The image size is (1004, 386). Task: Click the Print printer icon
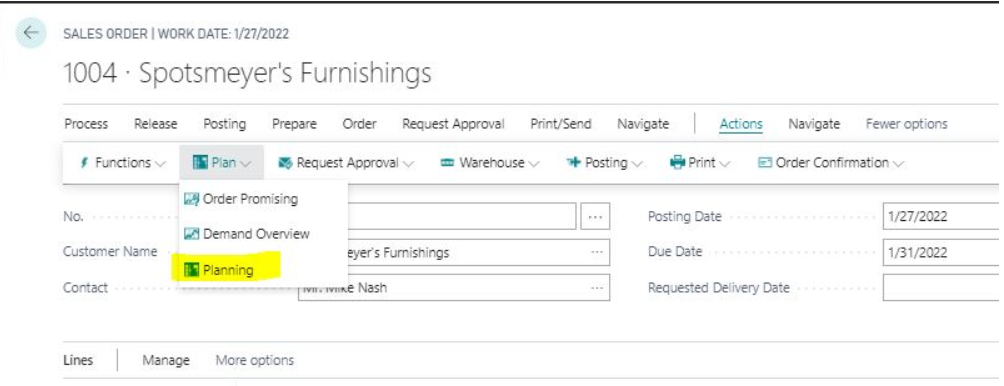coord(677,163)
